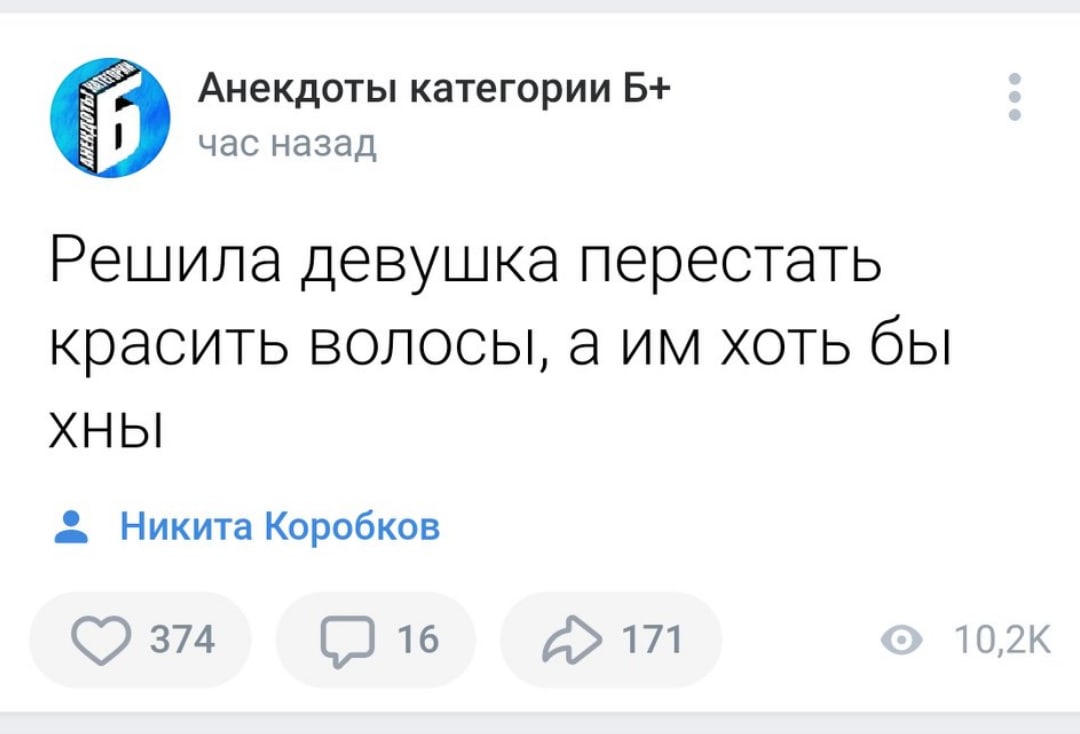Open comments via the speech bubble icon

coord(348,640)
